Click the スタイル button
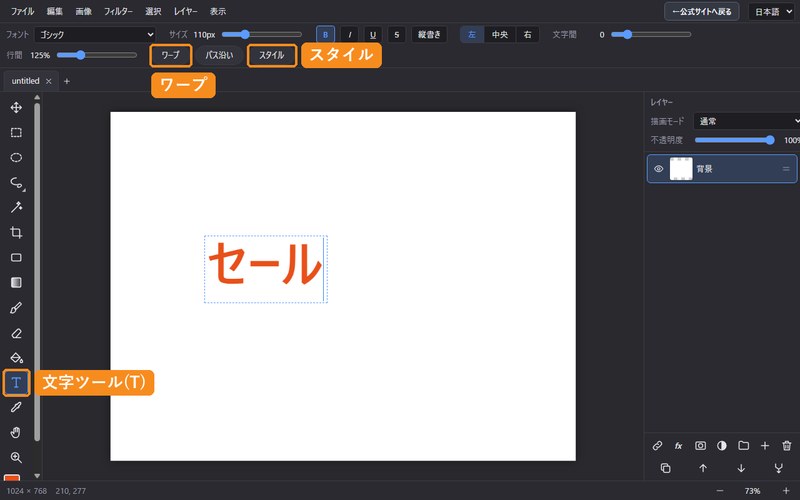Screen dimensions: 800x500 click(x=271, y=55)
